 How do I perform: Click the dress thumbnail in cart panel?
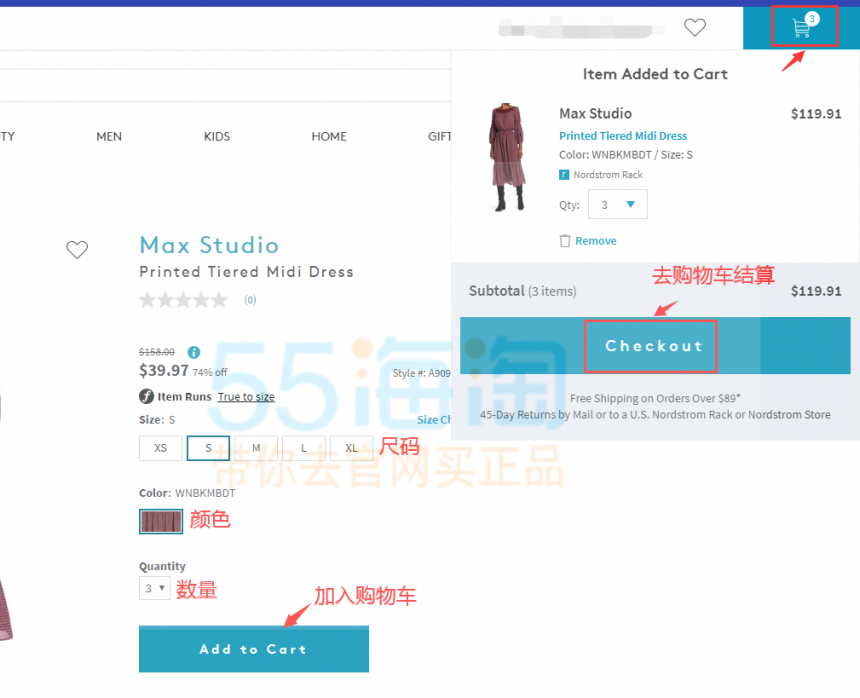pyautogui.click(x=506, y=157)
